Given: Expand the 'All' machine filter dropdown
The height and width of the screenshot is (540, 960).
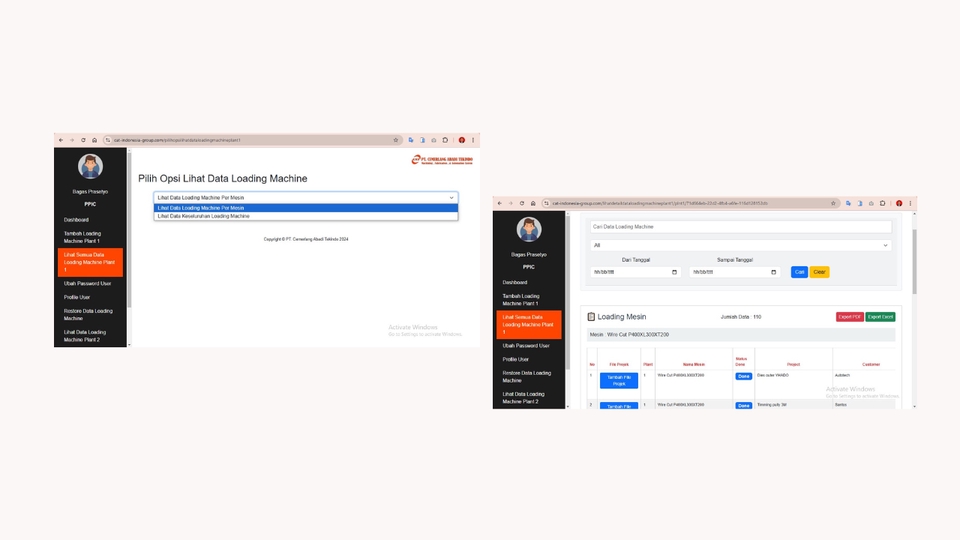Looking at the screenshot, I should coord(740,245).
